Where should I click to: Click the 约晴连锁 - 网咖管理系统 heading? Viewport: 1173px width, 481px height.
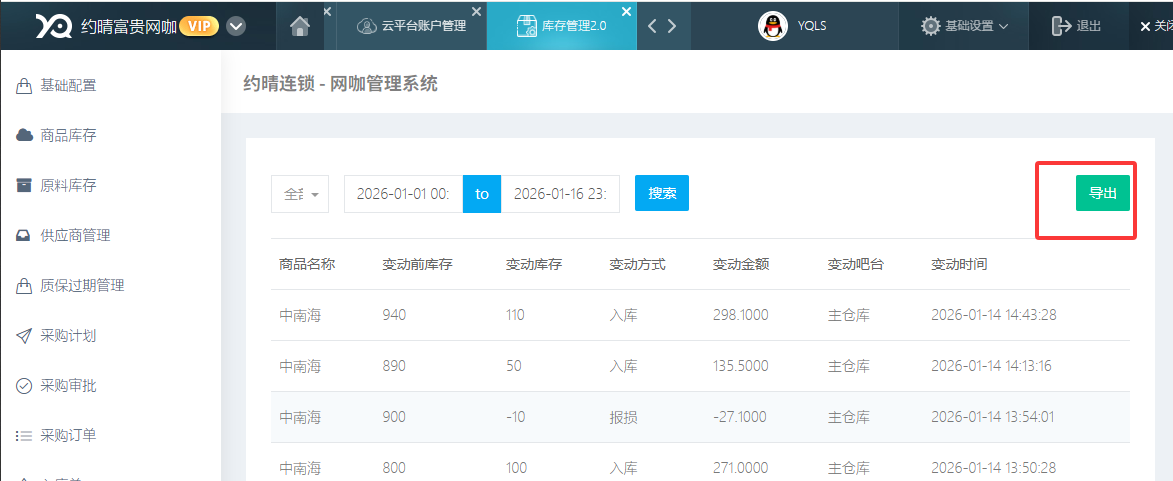pyautogui.click(x=340, y=84)
